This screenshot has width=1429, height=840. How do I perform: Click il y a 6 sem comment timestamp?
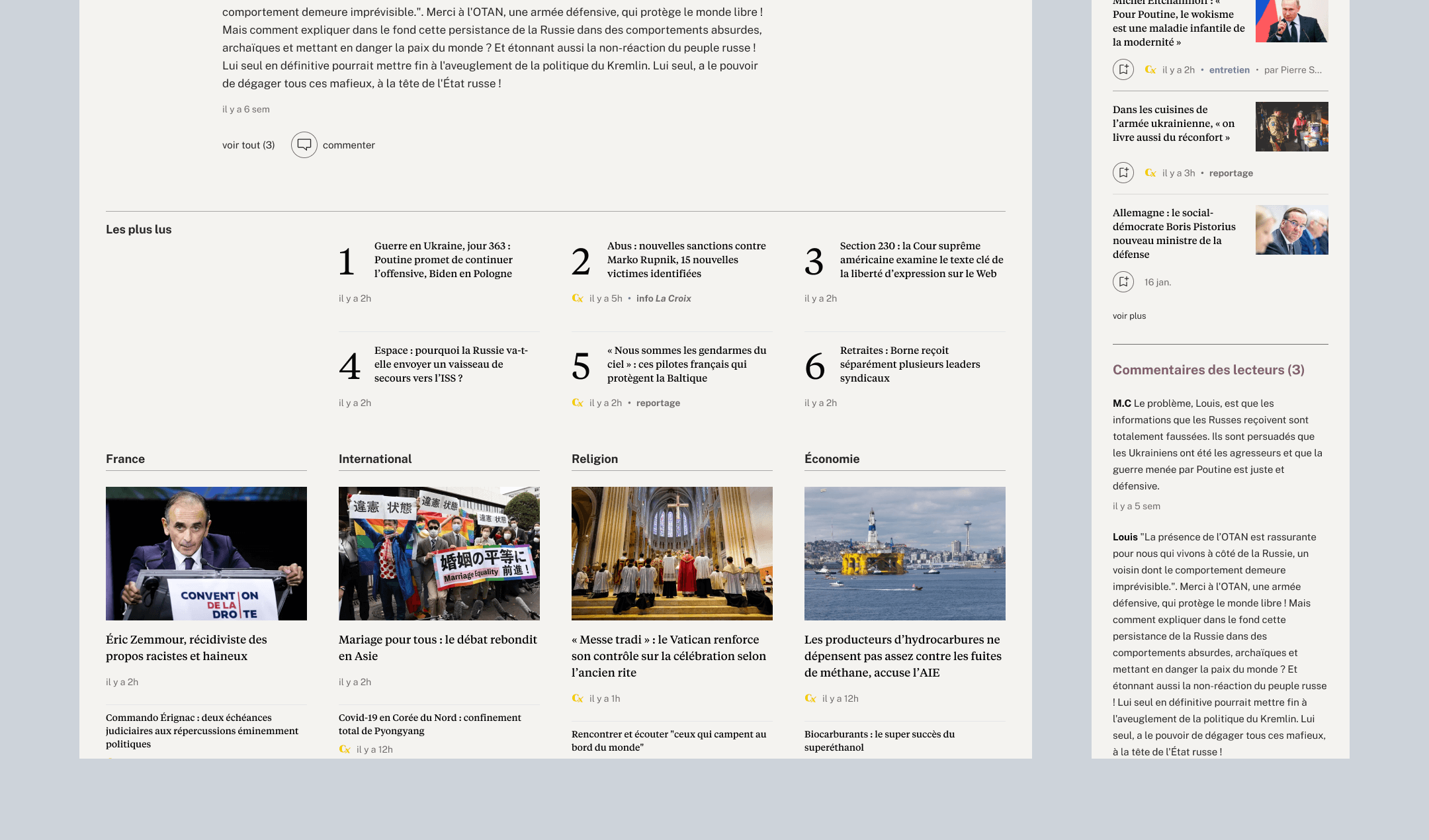pyautogui.click(x=246, y=109)
